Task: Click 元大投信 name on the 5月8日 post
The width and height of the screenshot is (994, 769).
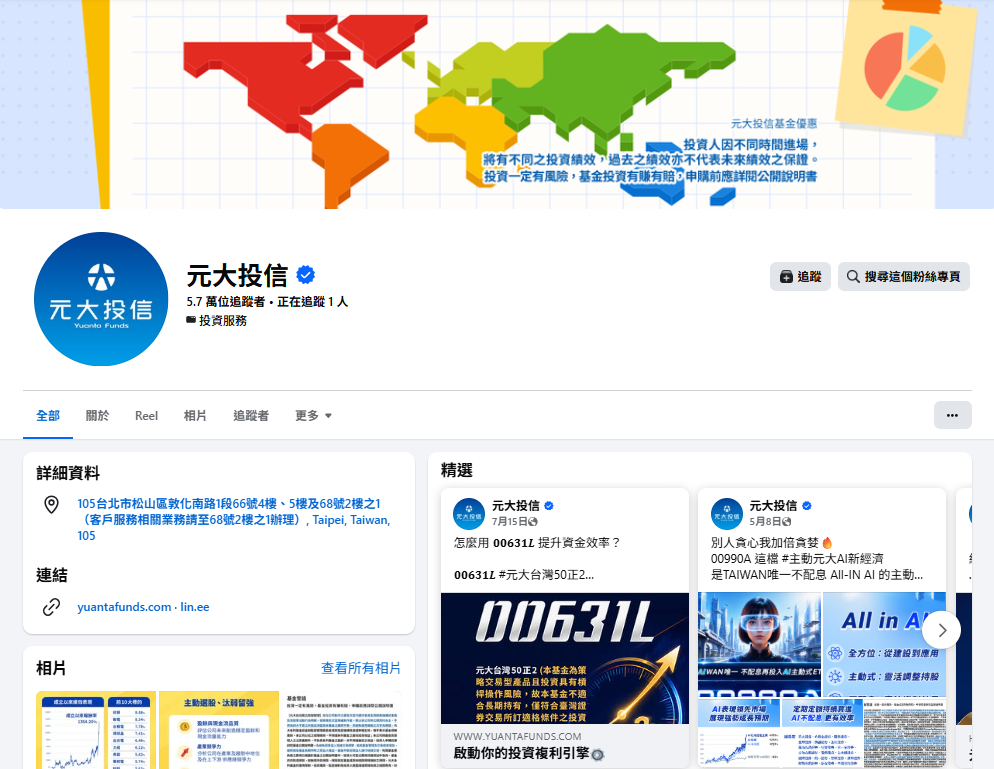Action: click(x=773, y=505)
